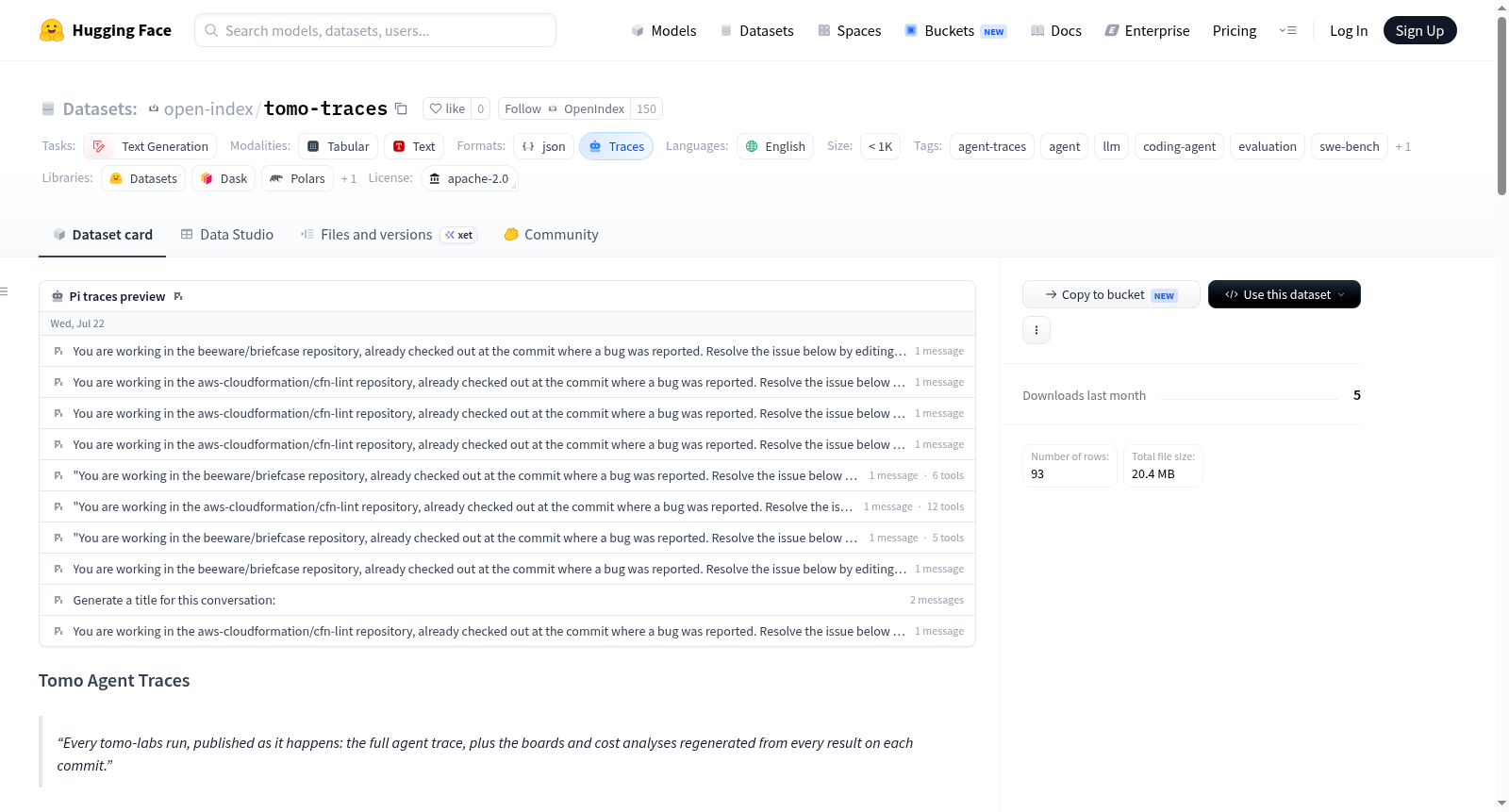Click the Datasets breadcrumb icon

(x=48, y=108)
